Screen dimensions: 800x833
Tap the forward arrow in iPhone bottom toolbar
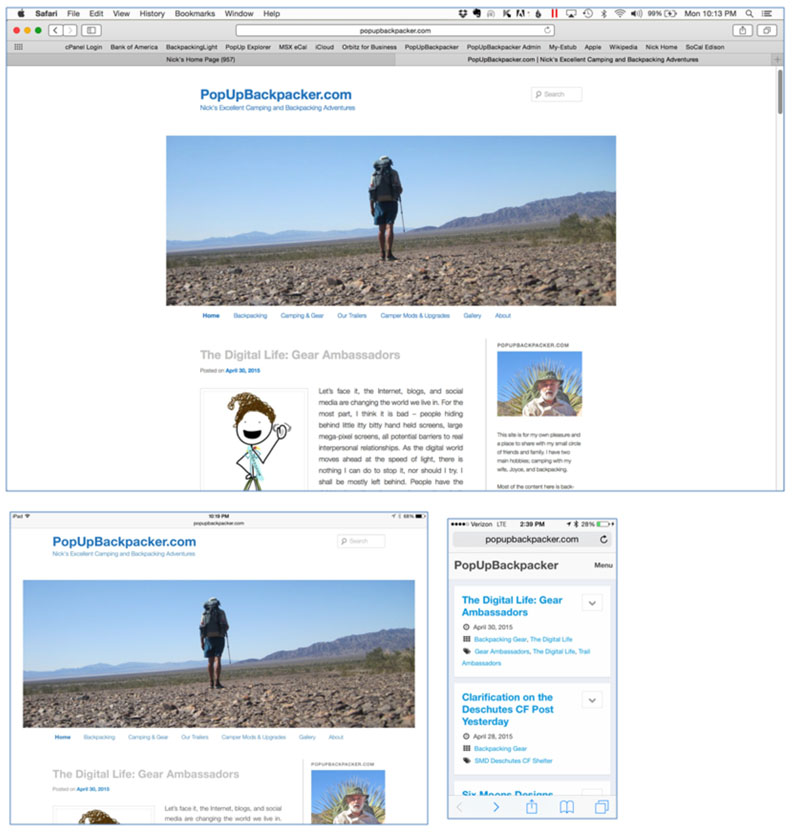495,807
